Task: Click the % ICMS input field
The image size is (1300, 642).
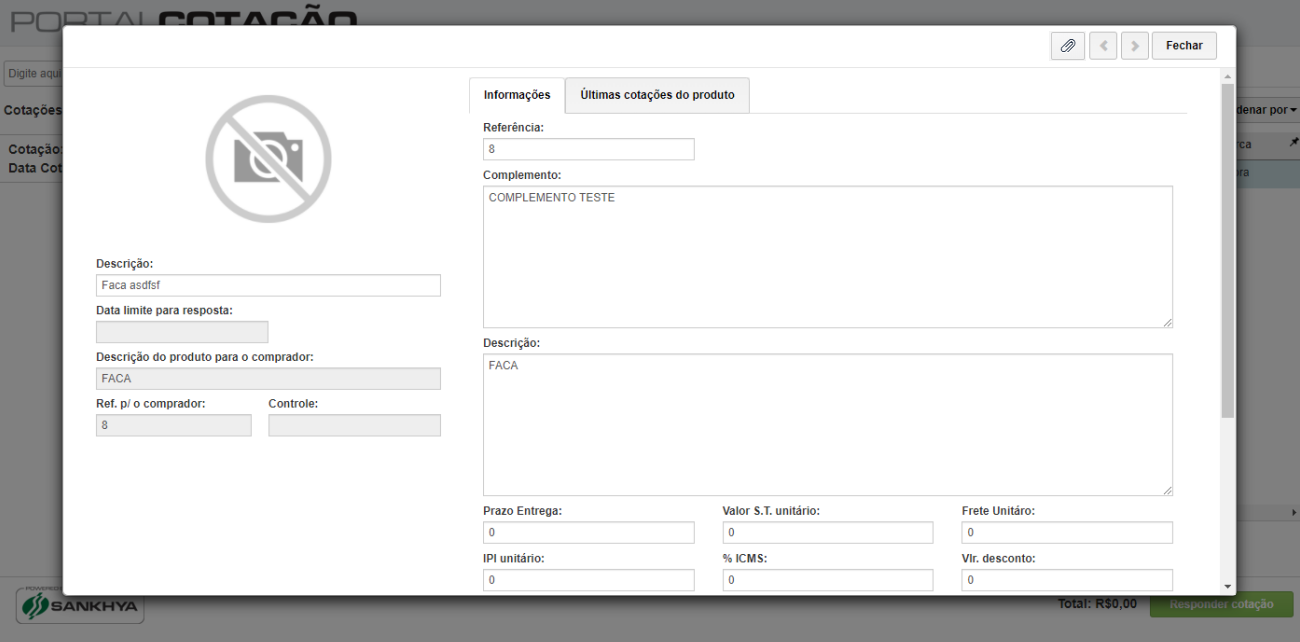Action: click(828, 580)
